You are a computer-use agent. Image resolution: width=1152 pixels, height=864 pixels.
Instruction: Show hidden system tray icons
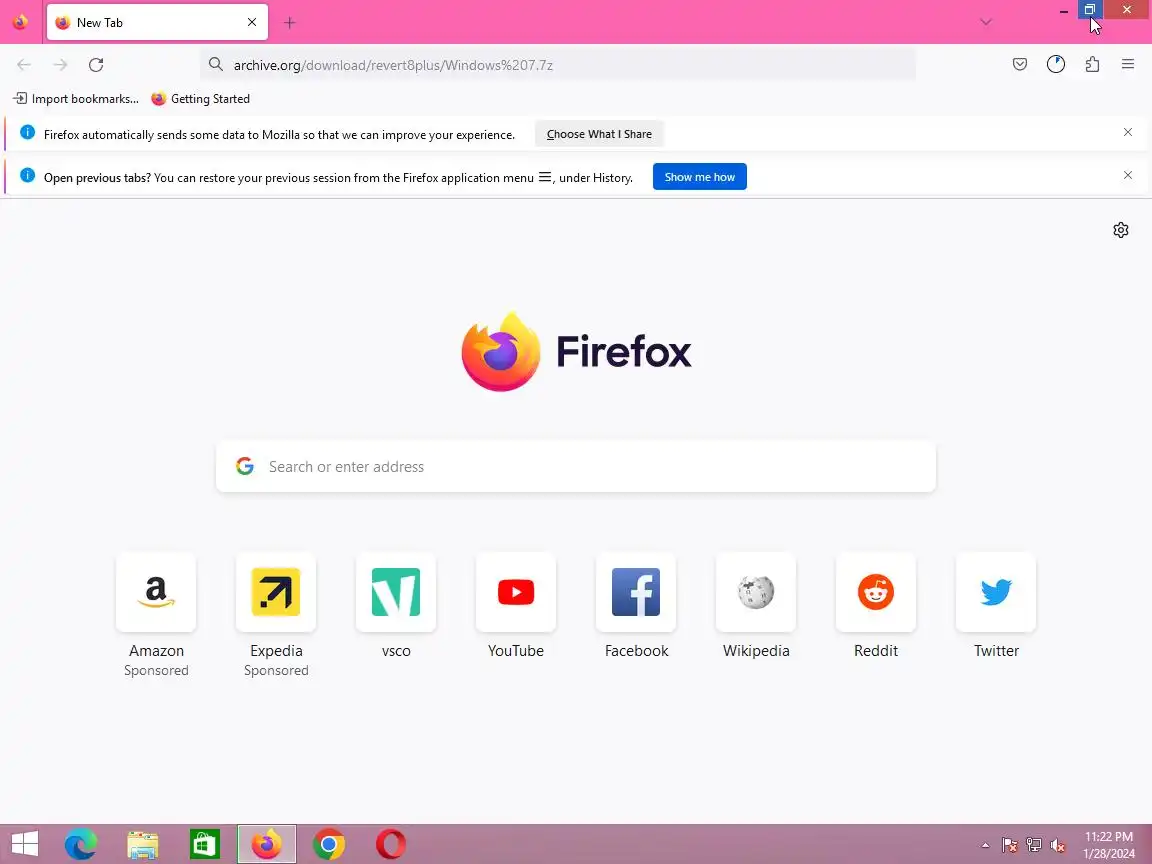coord(985,845)
